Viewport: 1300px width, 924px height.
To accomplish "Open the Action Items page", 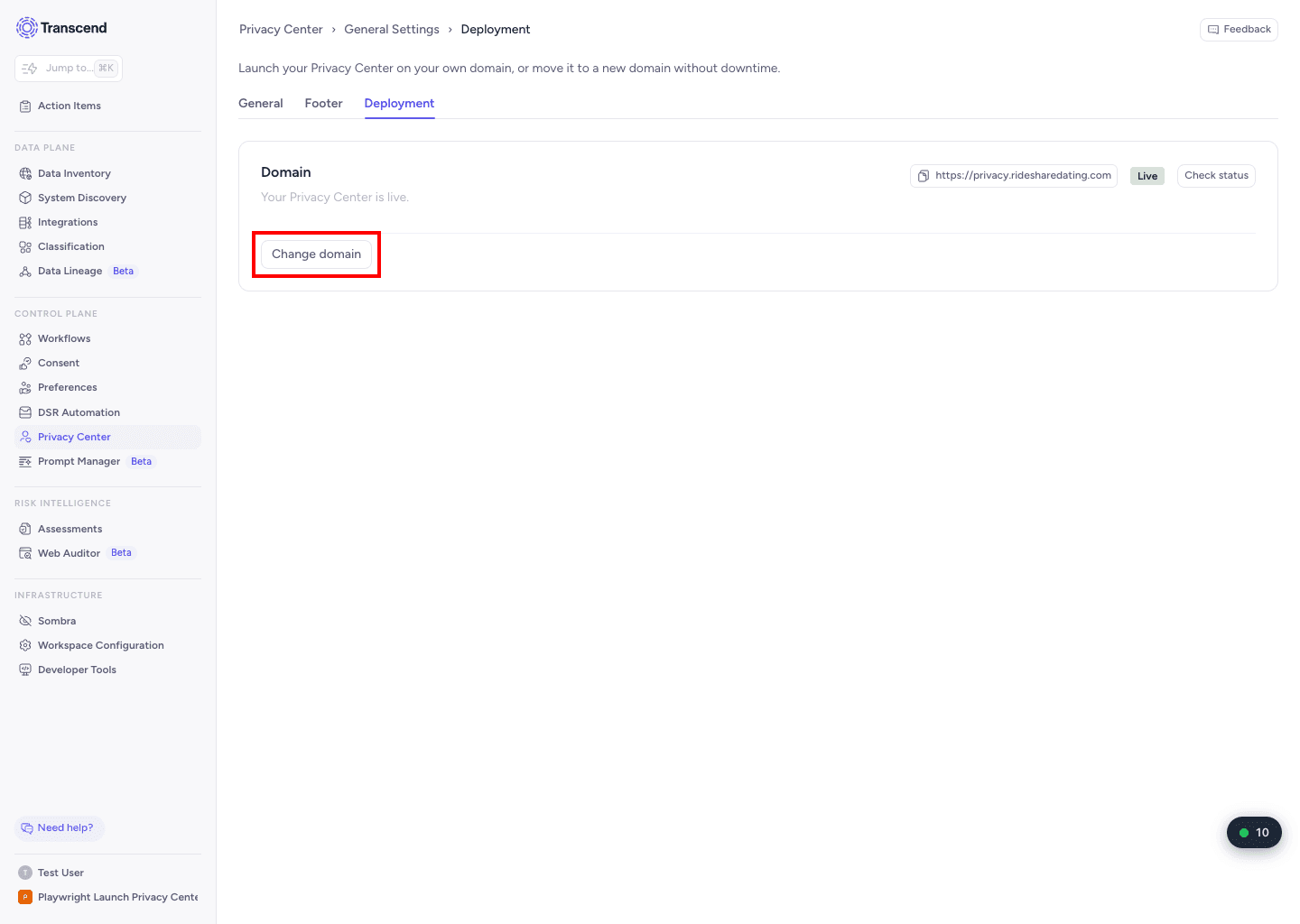I will point(107,106).
